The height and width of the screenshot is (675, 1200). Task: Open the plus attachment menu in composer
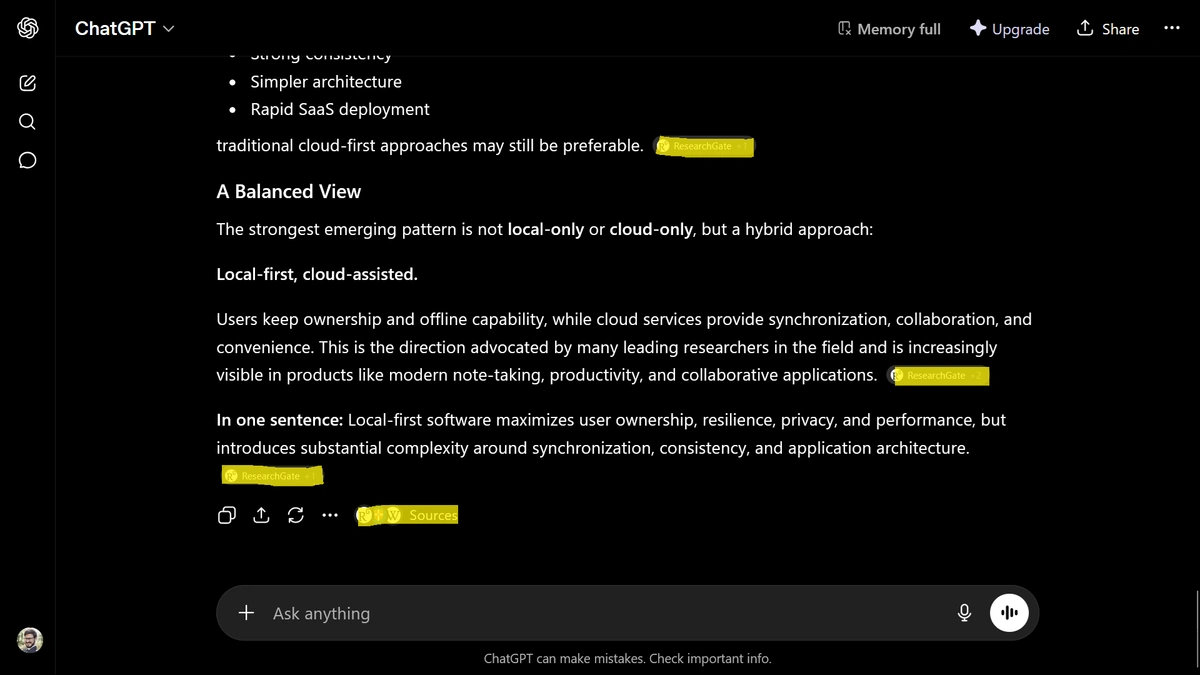point(246,613)
